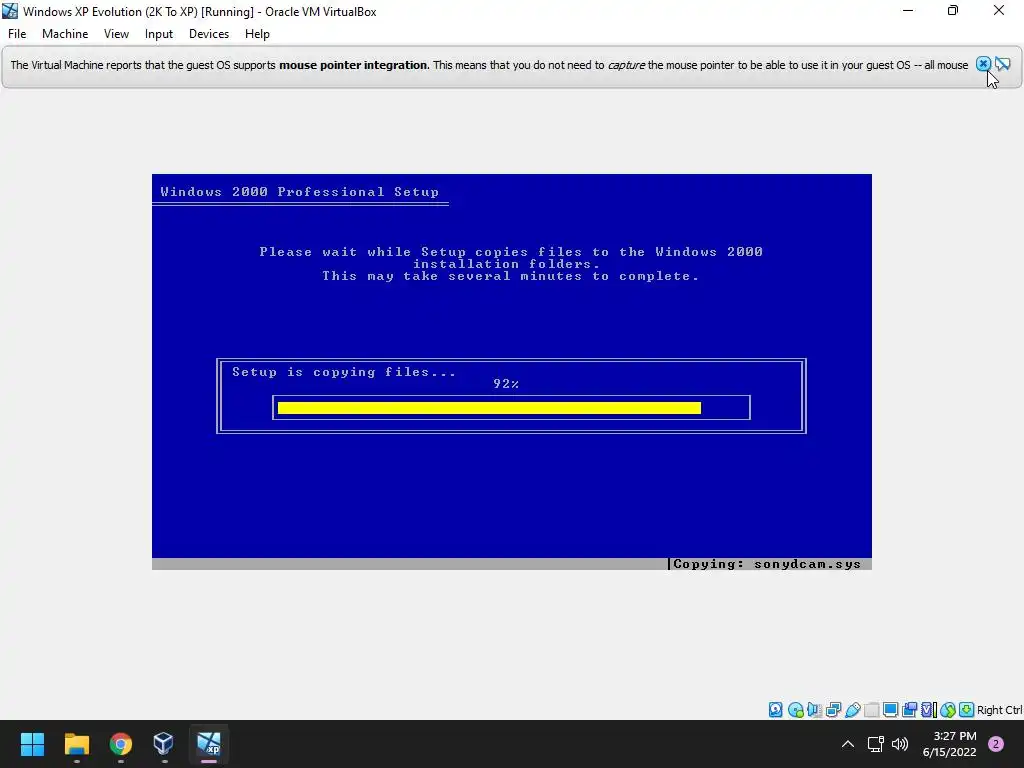1024x768 pixels.
Task: Open the volume tray icon
Action: coord(900,744)
